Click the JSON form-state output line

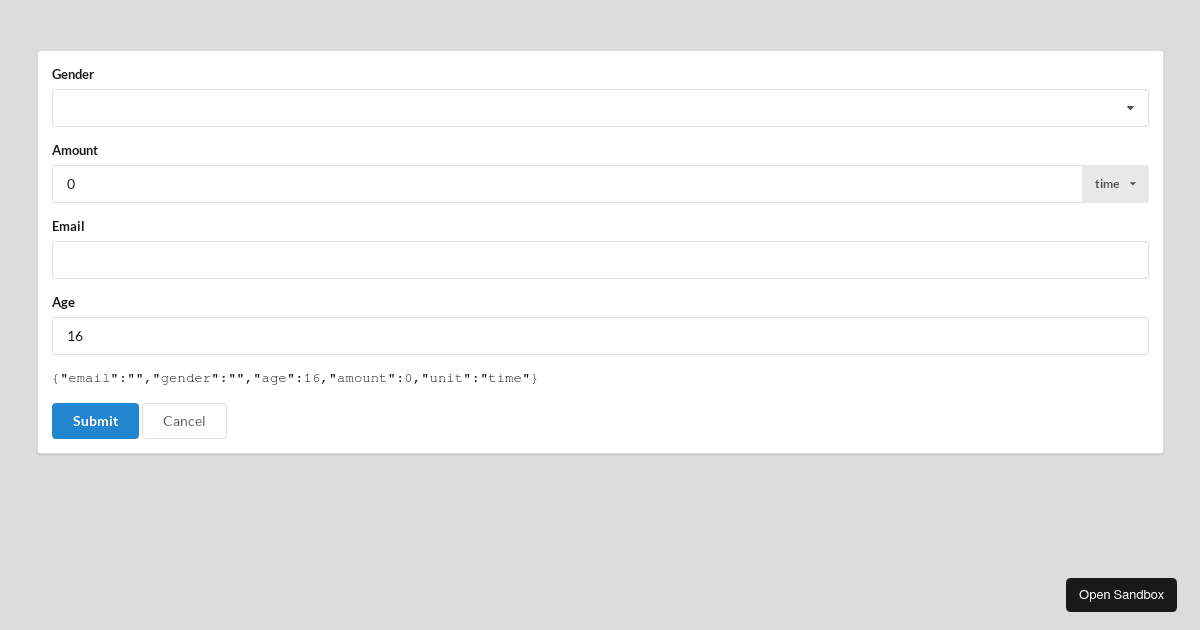click(x=295, y=378)
